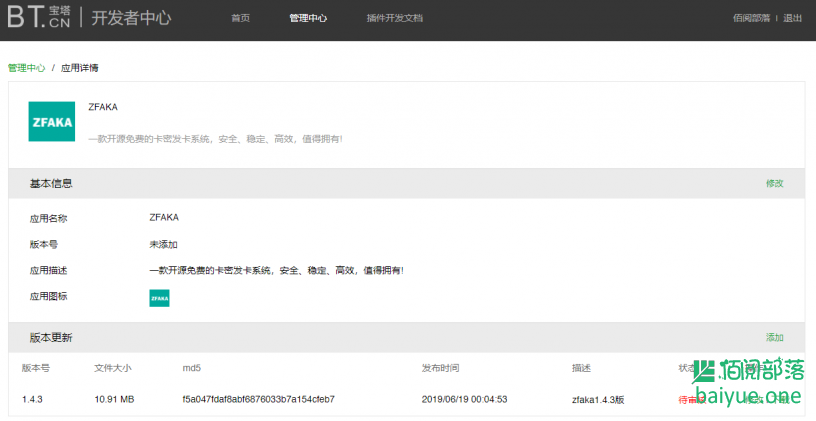Select the 未添加 version value

[163, 245]
